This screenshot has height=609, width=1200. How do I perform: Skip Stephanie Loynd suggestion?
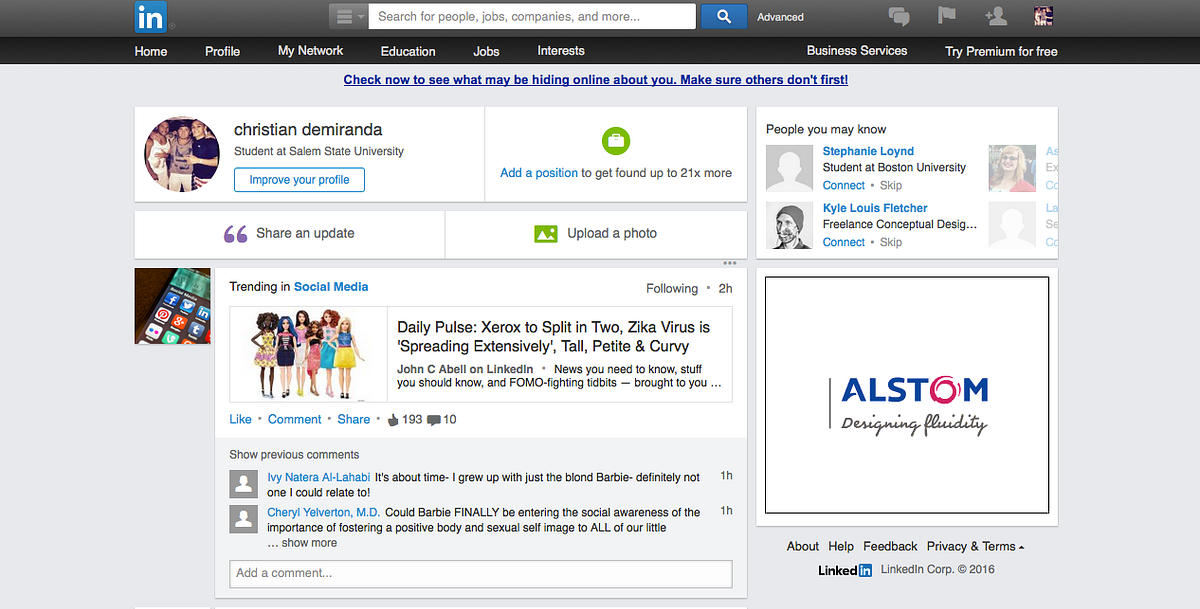(891, 186)
